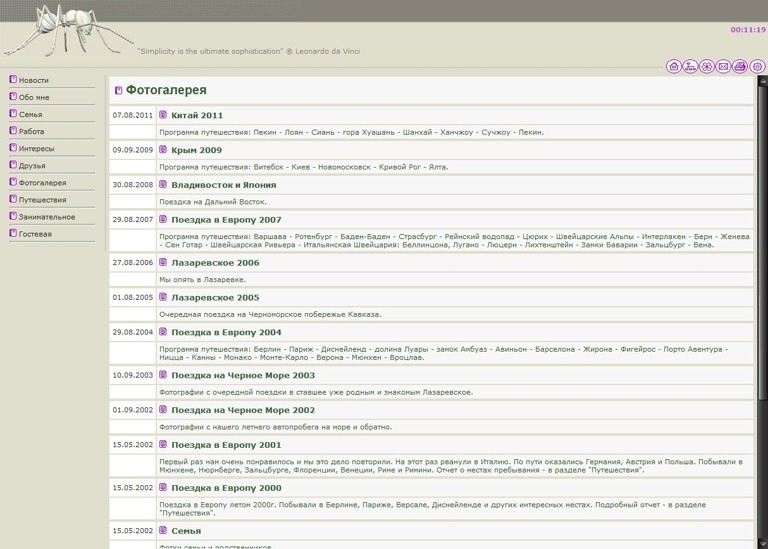Click the icon beside Поездка на Черное Море 2002
Viewport: 768px width, 549px height.
pyautogui.click(x=163, y=409)
